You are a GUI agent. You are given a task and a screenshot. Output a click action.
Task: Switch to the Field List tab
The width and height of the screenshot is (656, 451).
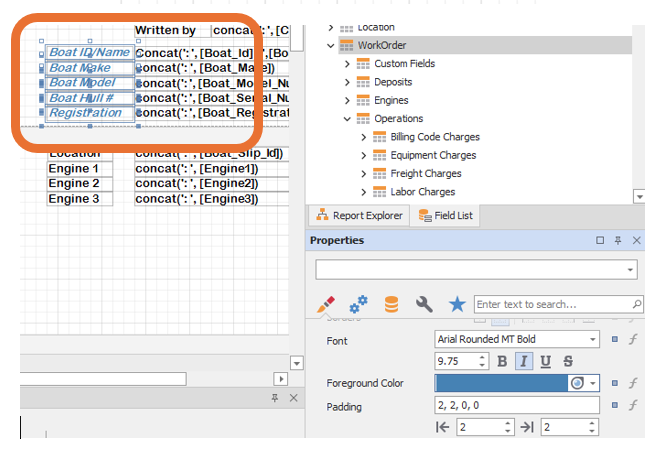(447, 215)
